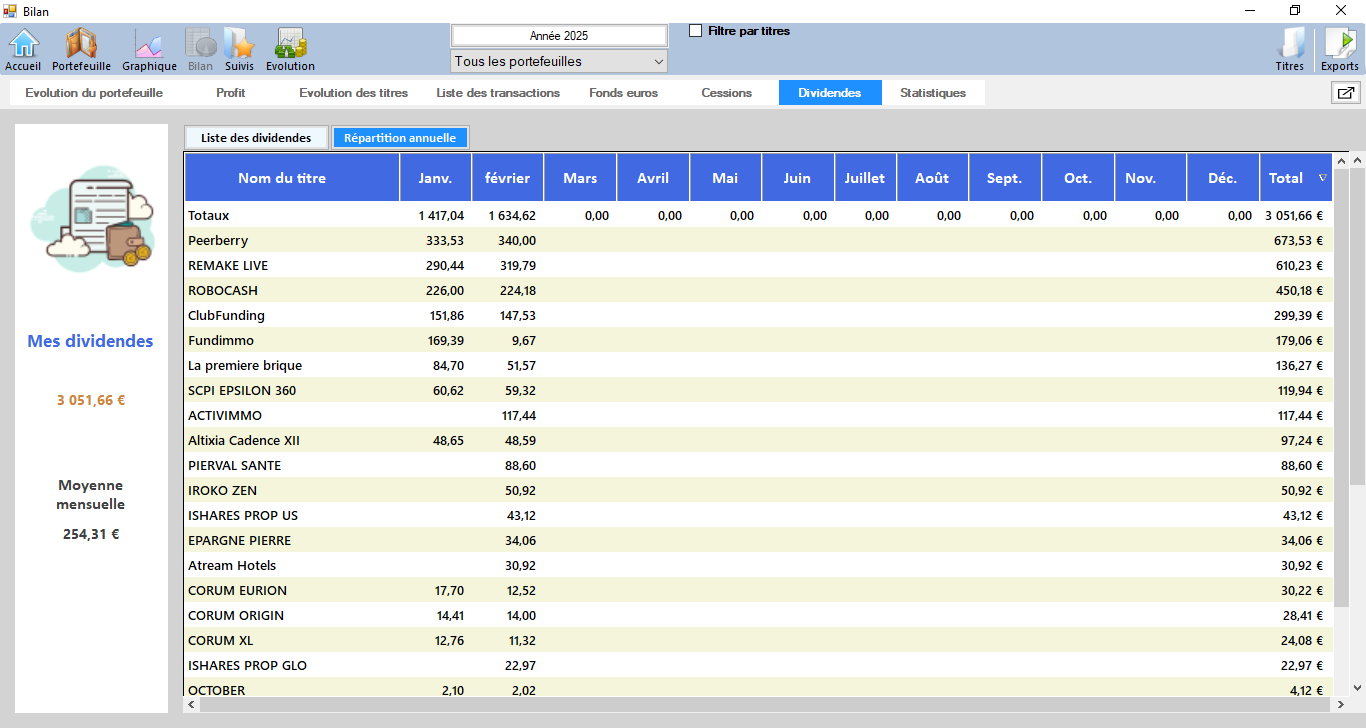
Task: Click the février column header
Action: [x=508, y=178]
